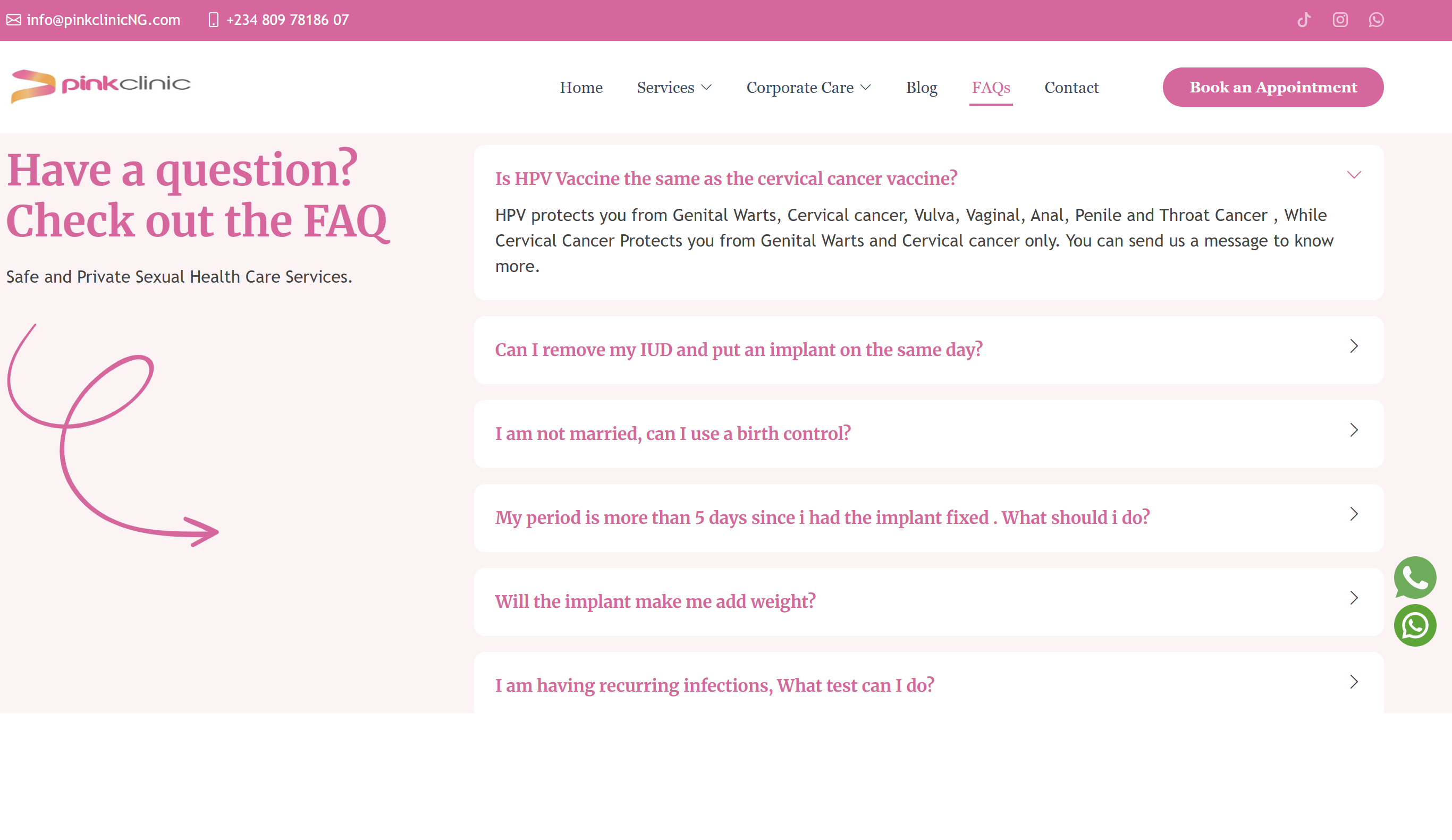Open the Services dropdown menu
1452x840 pixels.
click(673, 88)
